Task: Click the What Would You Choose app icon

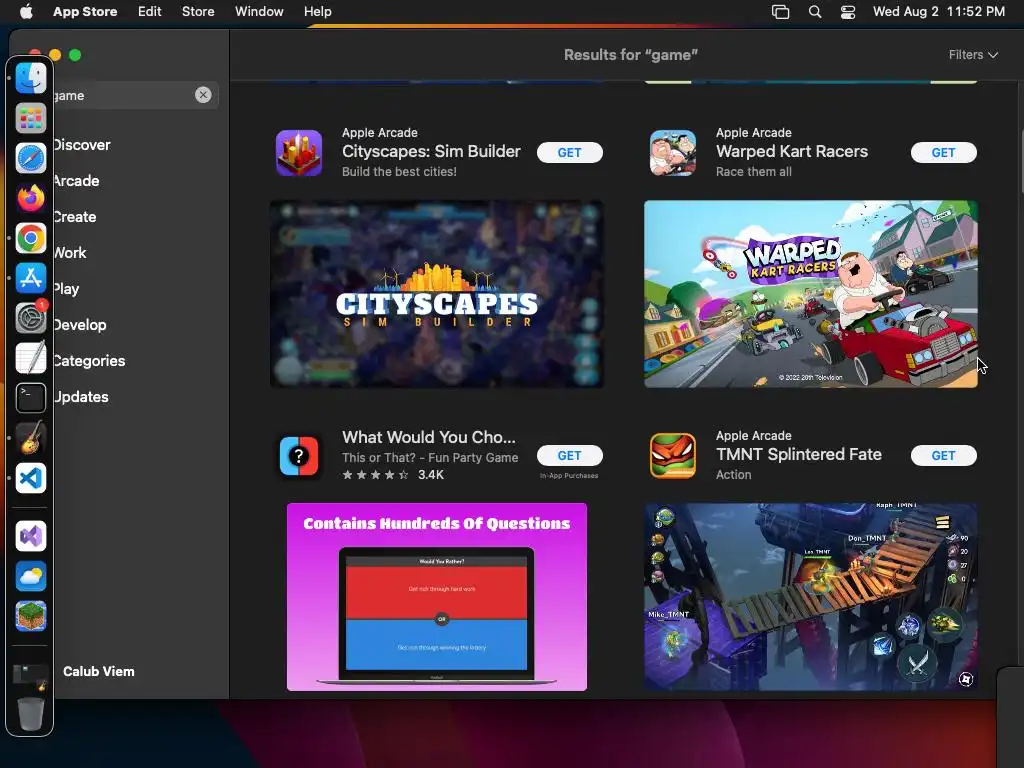Action: point(298,456)
